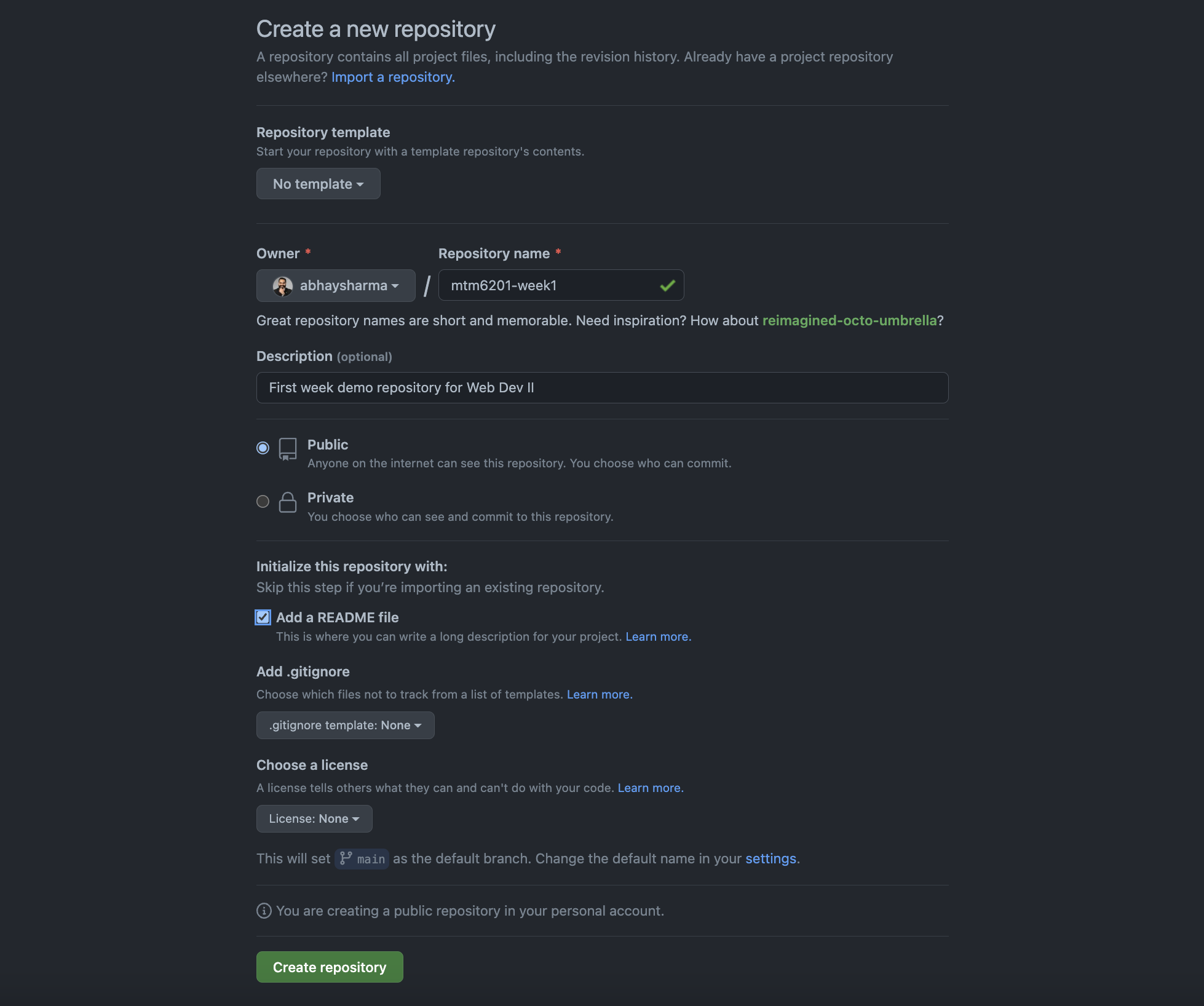
Task: Click inside the Description field
Action: (x=601, y=387)
